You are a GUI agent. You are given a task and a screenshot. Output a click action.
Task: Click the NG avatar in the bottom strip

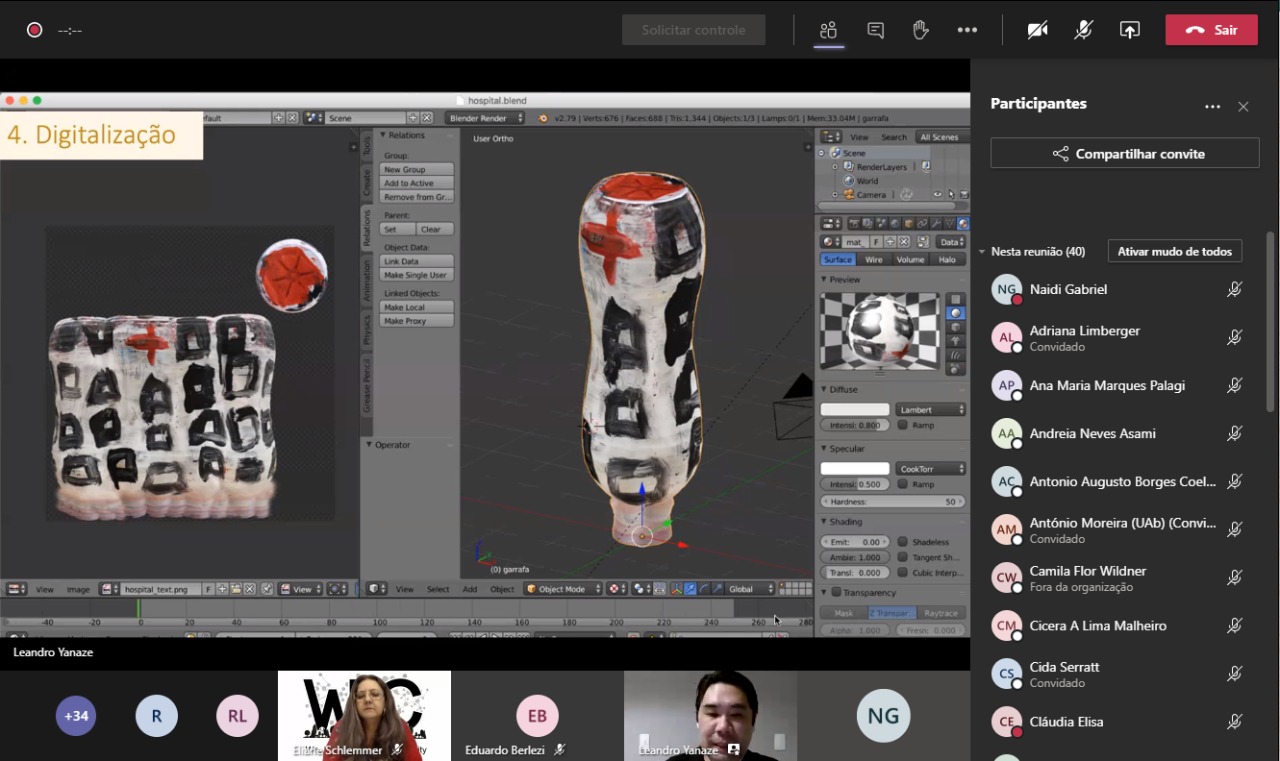[883, 715]
